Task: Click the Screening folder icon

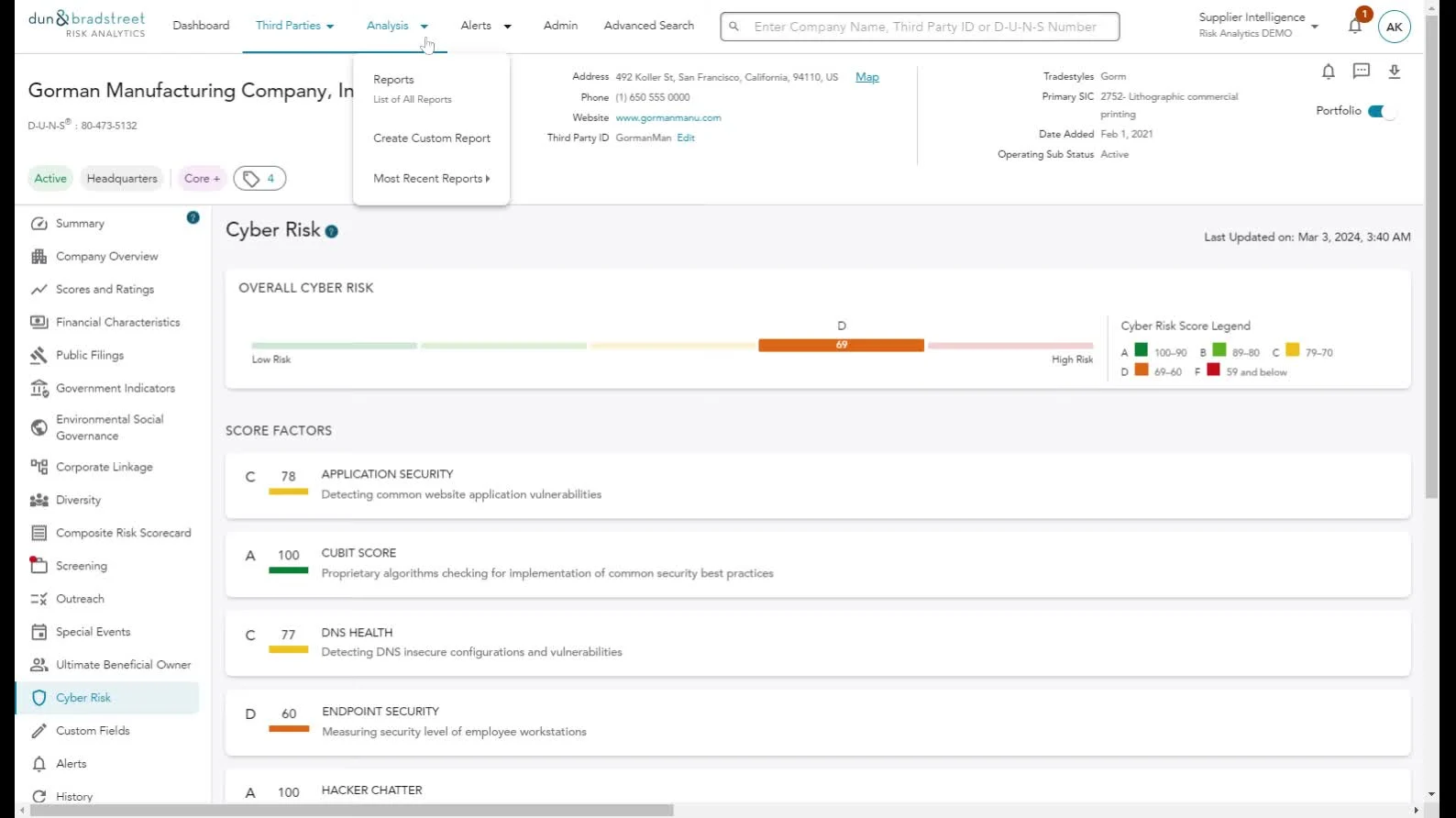Action: [x=39, y=566]
